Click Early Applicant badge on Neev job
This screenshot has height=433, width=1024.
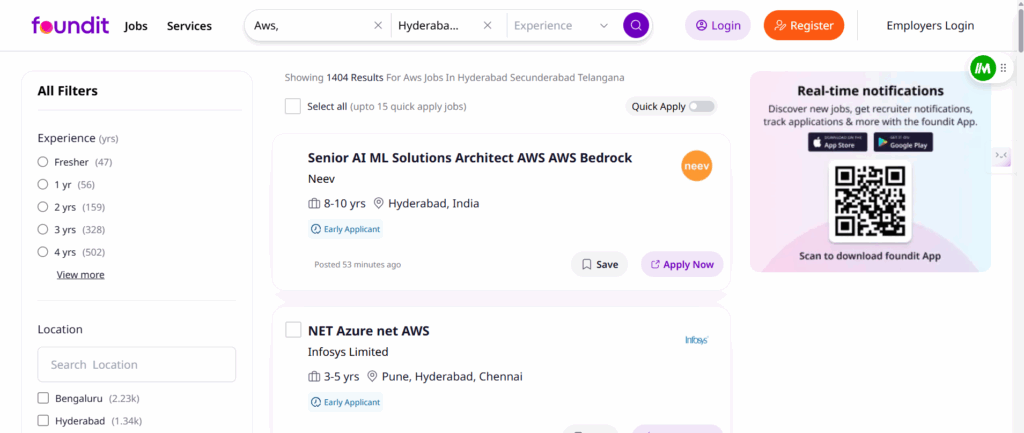click(345, 229)
